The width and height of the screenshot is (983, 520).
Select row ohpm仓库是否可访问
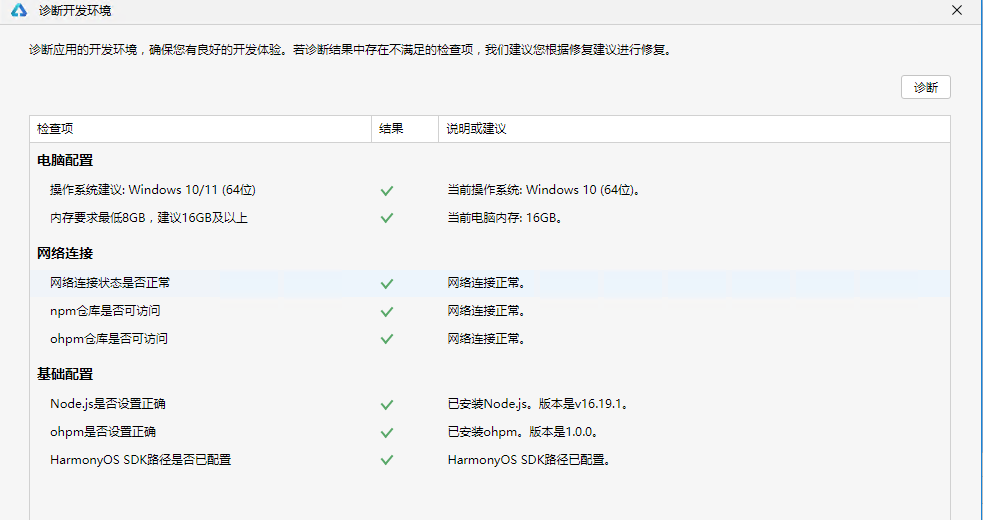pyautogui.click(x=490, y=339)
